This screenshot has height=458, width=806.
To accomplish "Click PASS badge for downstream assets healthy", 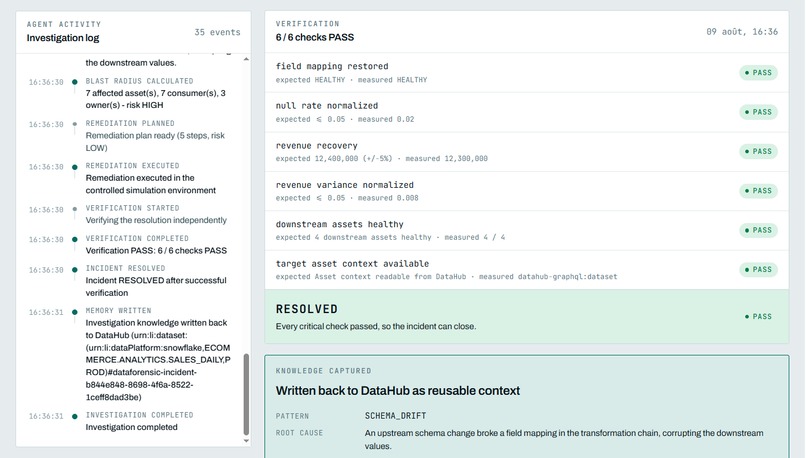I will (x=758, y=230).
